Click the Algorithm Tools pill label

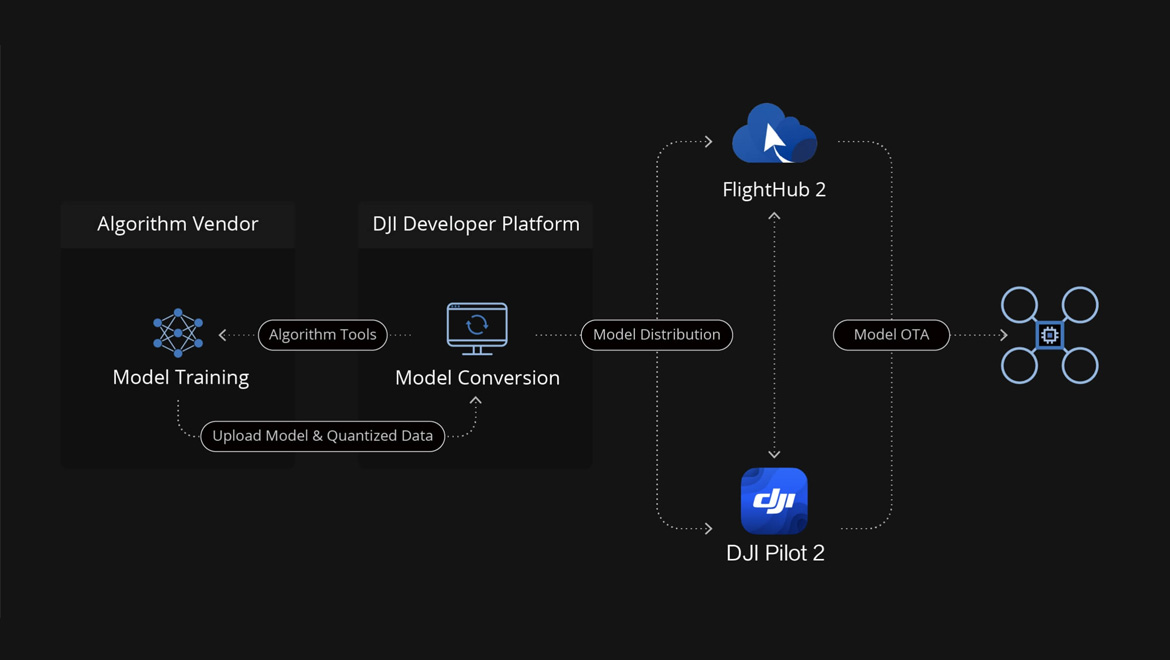[322, 335]
